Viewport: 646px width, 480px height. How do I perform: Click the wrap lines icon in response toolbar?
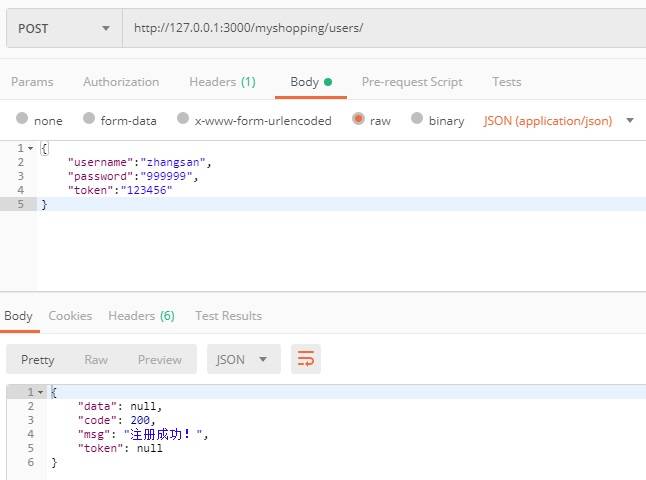coord(306,359)
